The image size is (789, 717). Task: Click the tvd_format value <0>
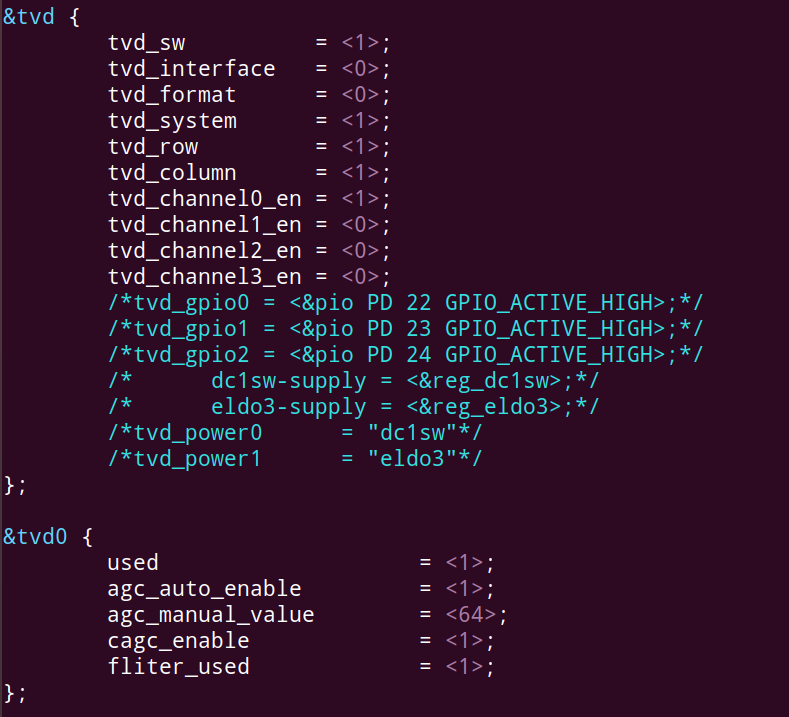coord(360,95)
